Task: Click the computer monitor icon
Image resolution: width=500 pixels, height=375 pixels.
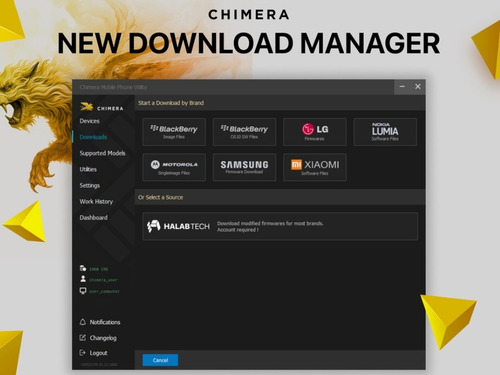Action: [83, 291]
